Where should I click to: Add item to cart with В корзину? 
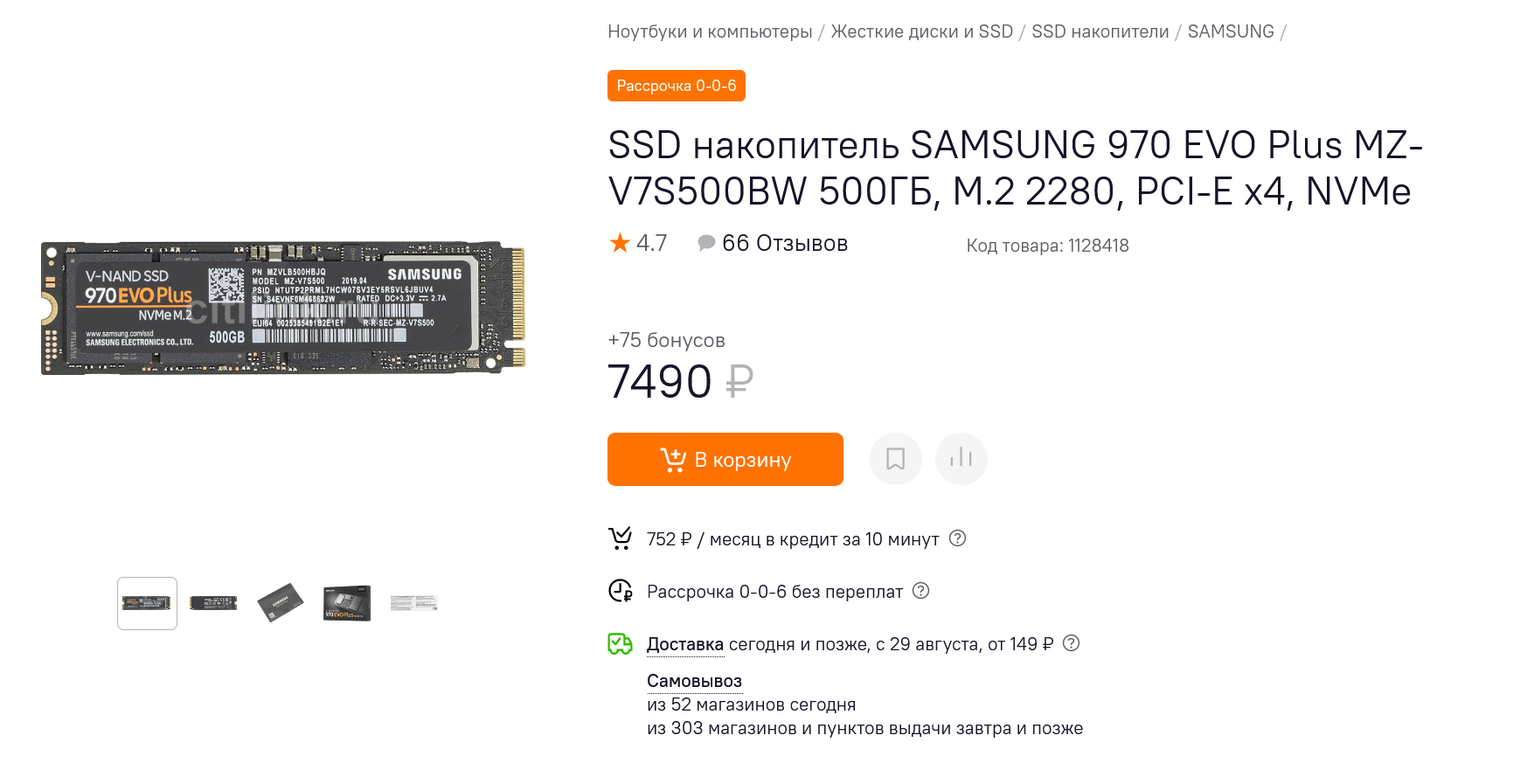click(725, 459)
